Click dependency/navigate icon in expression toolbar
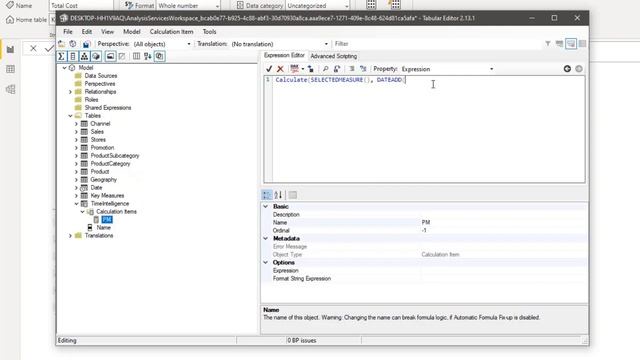 tap(311, 69)
